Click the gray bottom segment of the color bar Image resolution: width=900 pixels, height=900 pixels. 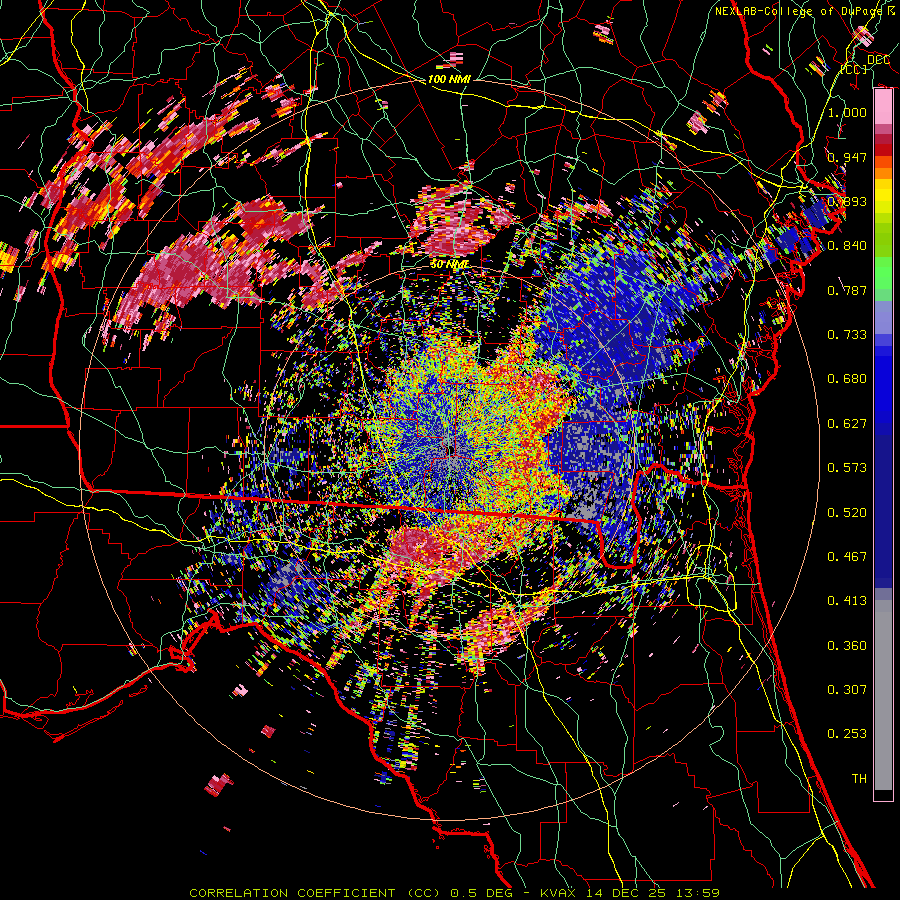tap(883, 695)
